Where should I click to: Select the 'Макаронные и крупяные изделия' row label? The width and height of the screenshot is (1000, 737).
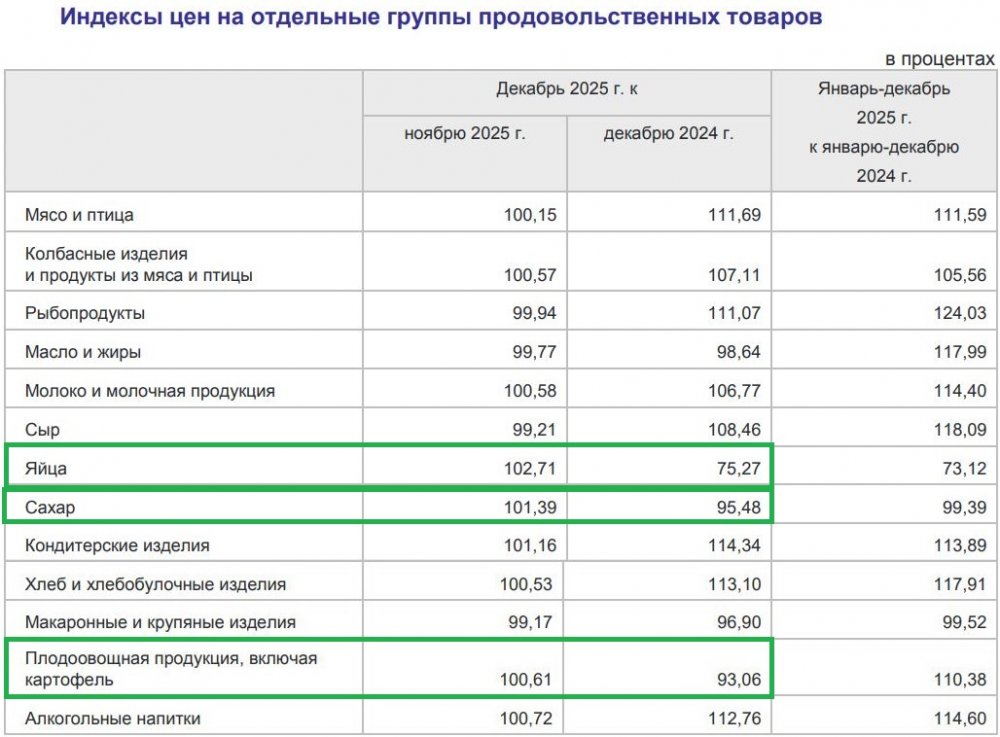tap(160, 622)
